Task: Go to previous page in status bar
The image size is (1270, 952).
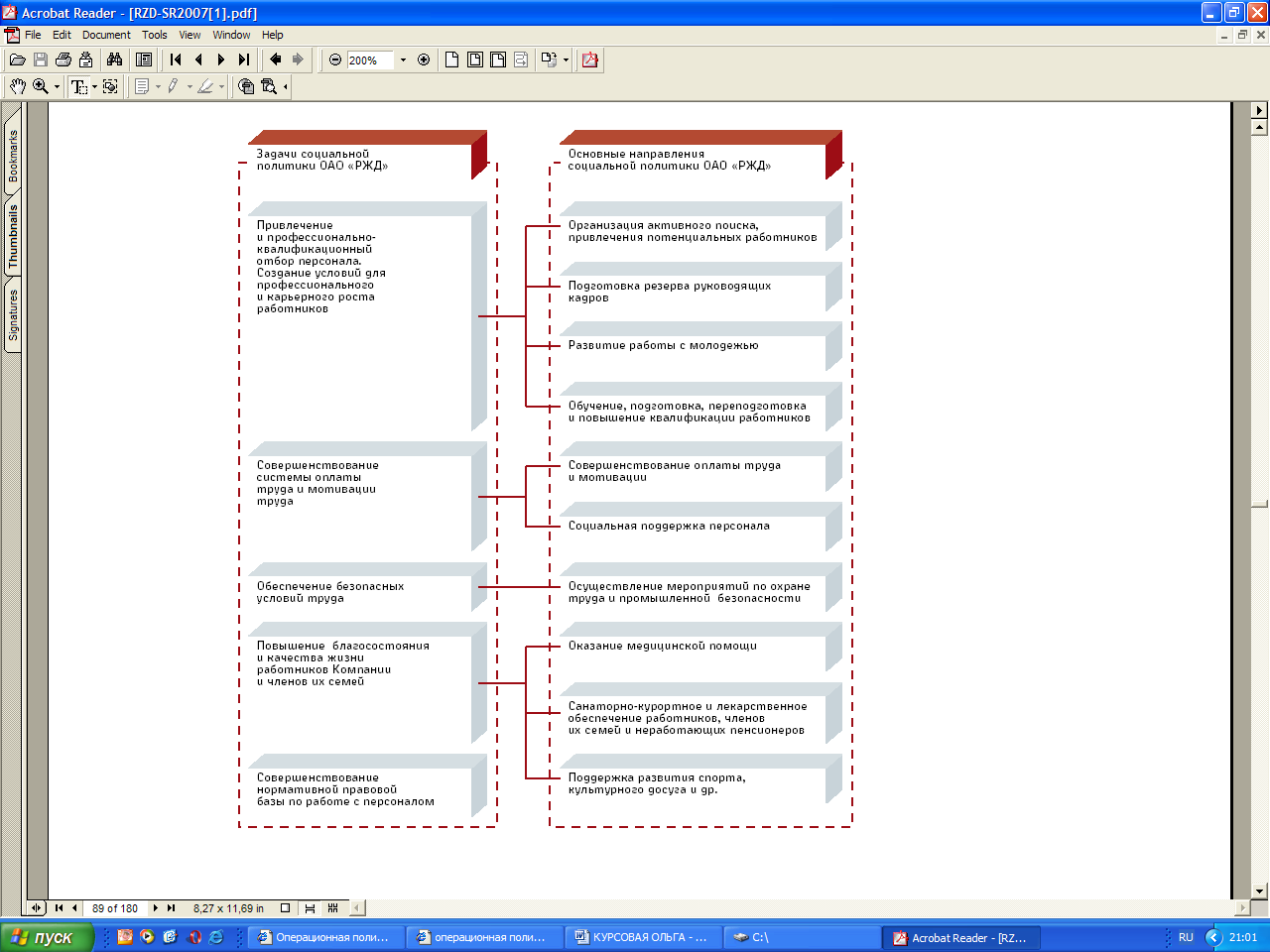Action: click(74, 907)
